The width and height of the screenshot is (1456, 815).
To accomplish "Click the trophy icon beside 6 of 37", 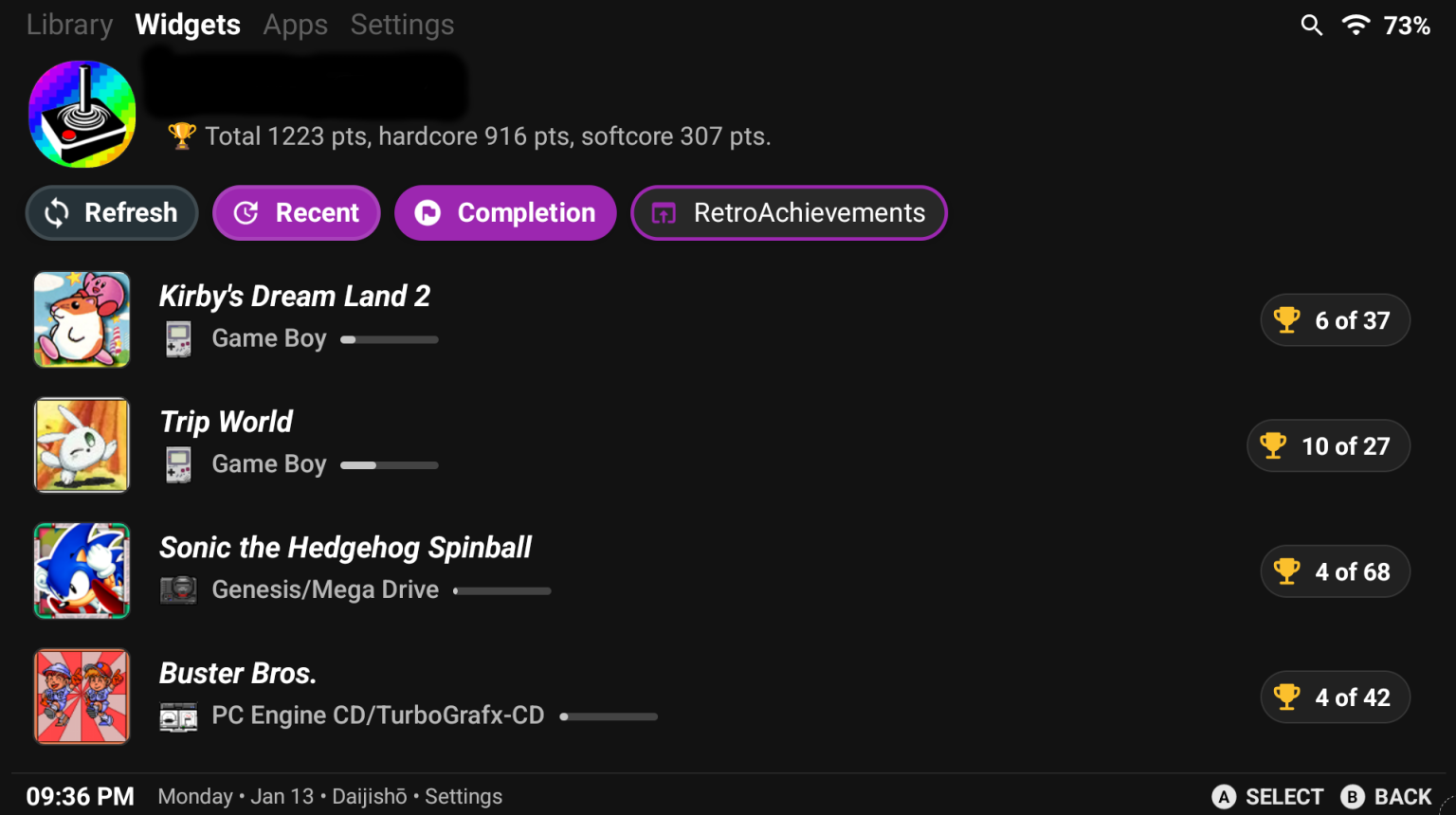I will tap(1286, 320).
